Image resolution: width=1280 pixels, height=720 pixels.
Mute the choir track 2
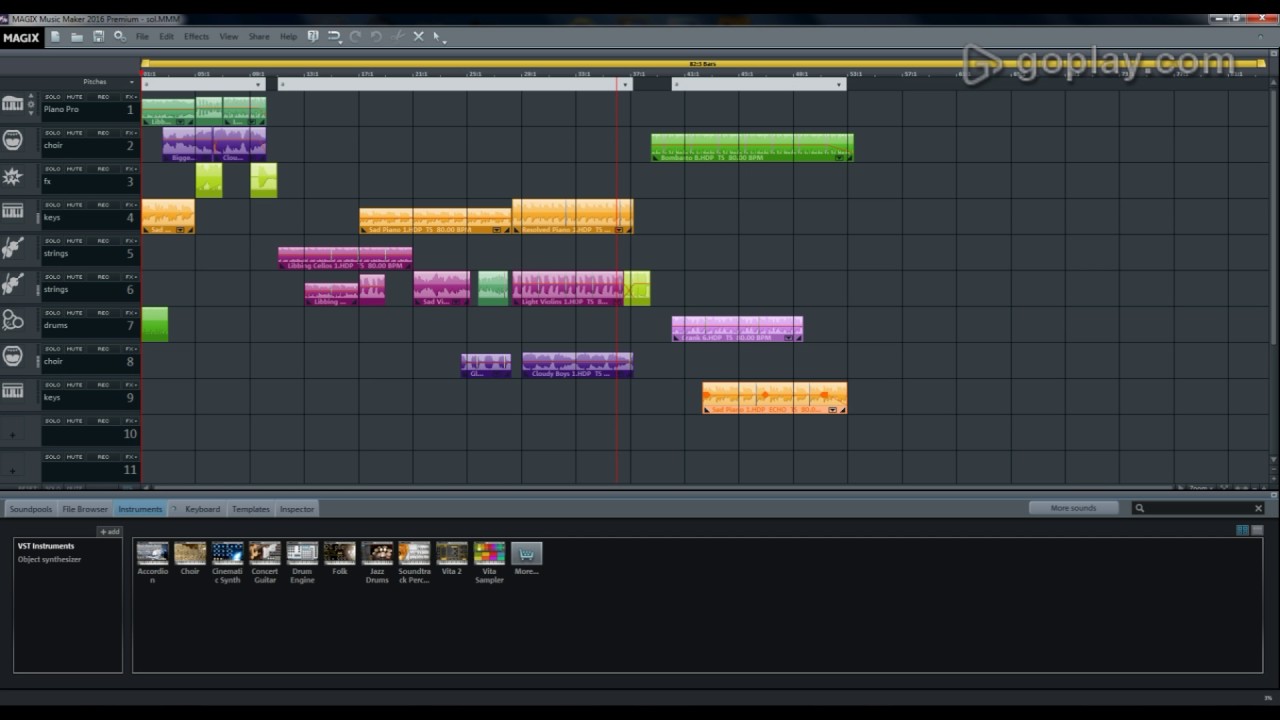(75, 133)
